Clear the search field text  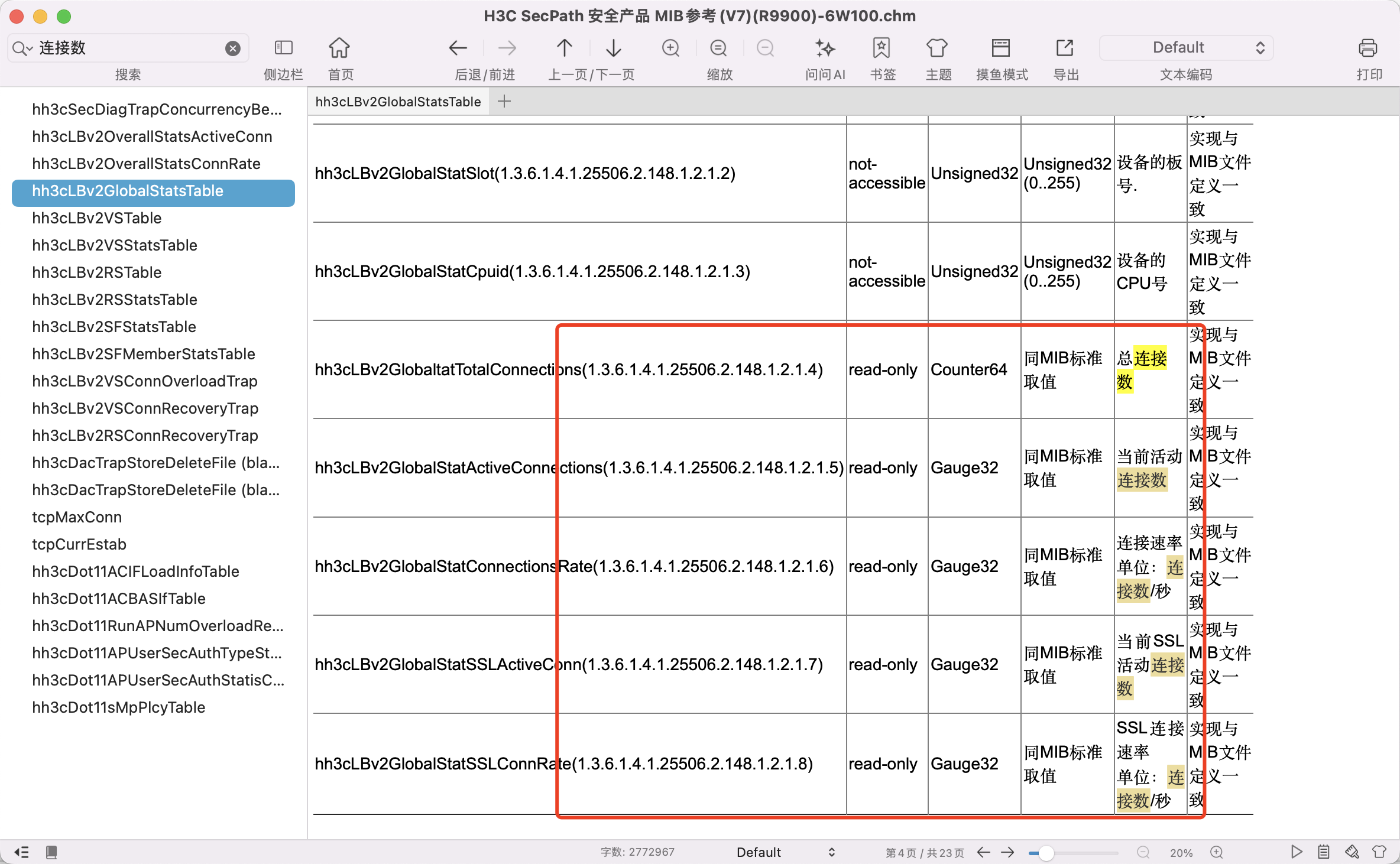pos(233,48)
